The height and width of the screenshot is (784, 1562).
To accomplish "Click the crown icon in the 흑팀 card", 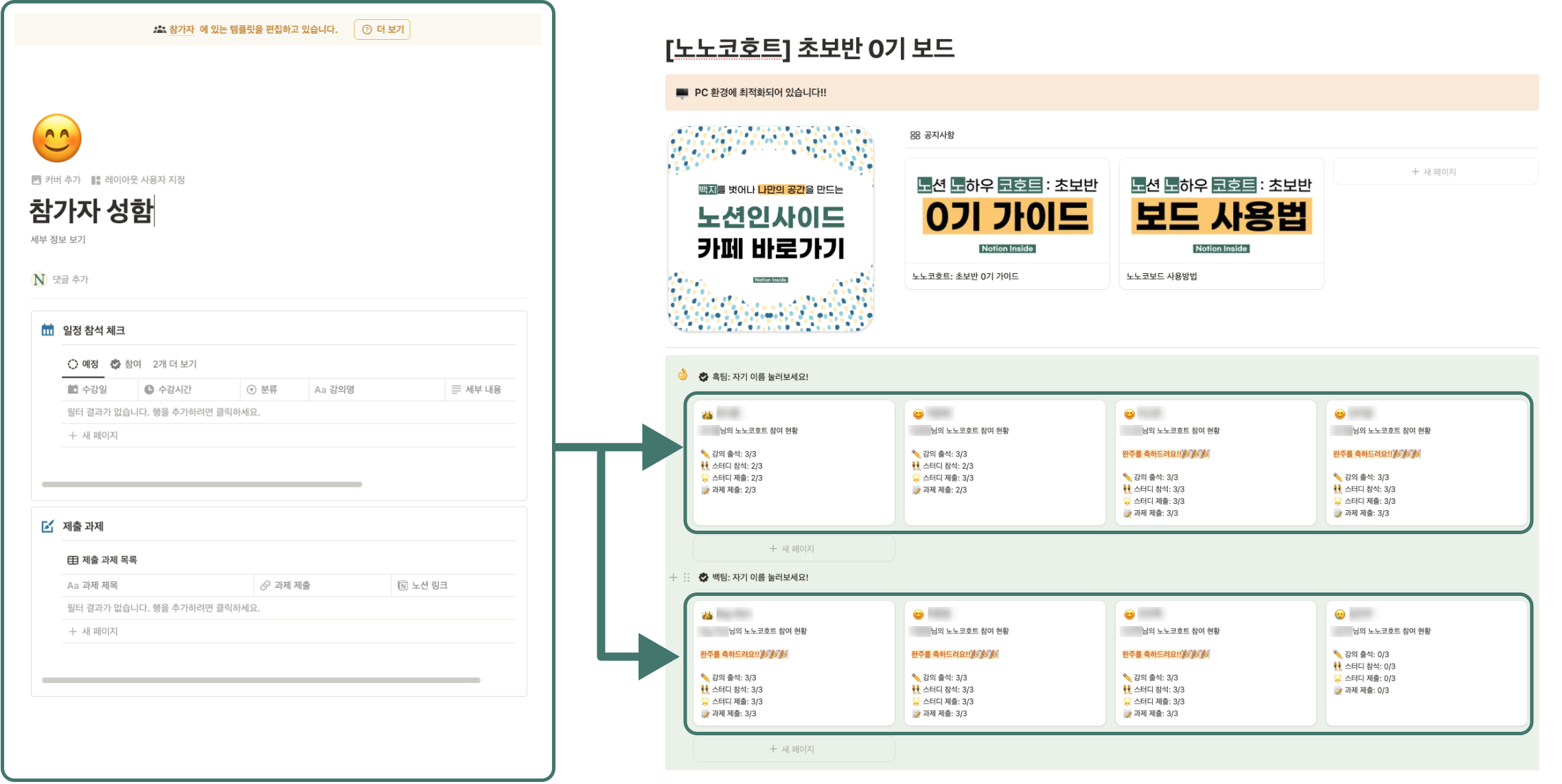I will (x=707, y=414).
